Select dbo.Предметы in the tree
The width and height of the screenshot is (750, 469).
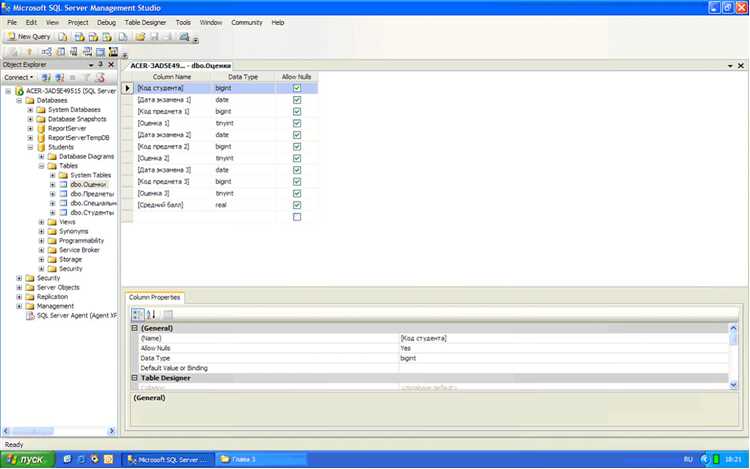[x=92, y=194]
